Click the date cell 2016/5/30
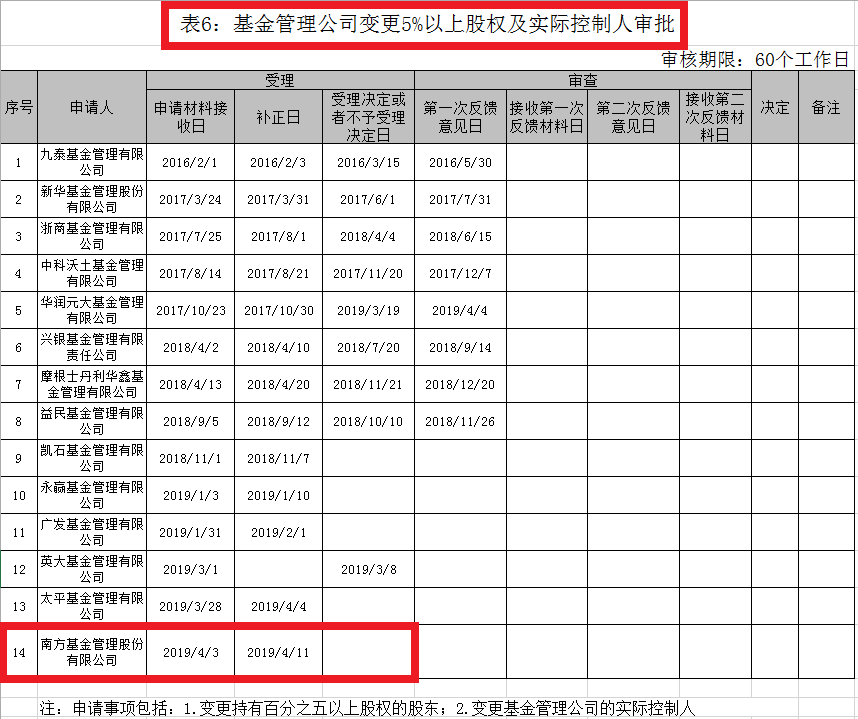 coord(460,163)
